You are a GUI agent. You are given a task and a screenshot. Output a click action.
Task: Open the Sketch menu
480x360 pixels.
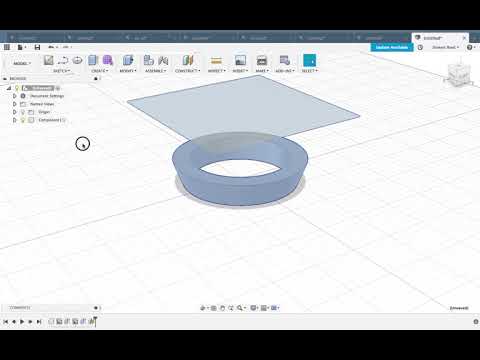[x=61, y=71]
